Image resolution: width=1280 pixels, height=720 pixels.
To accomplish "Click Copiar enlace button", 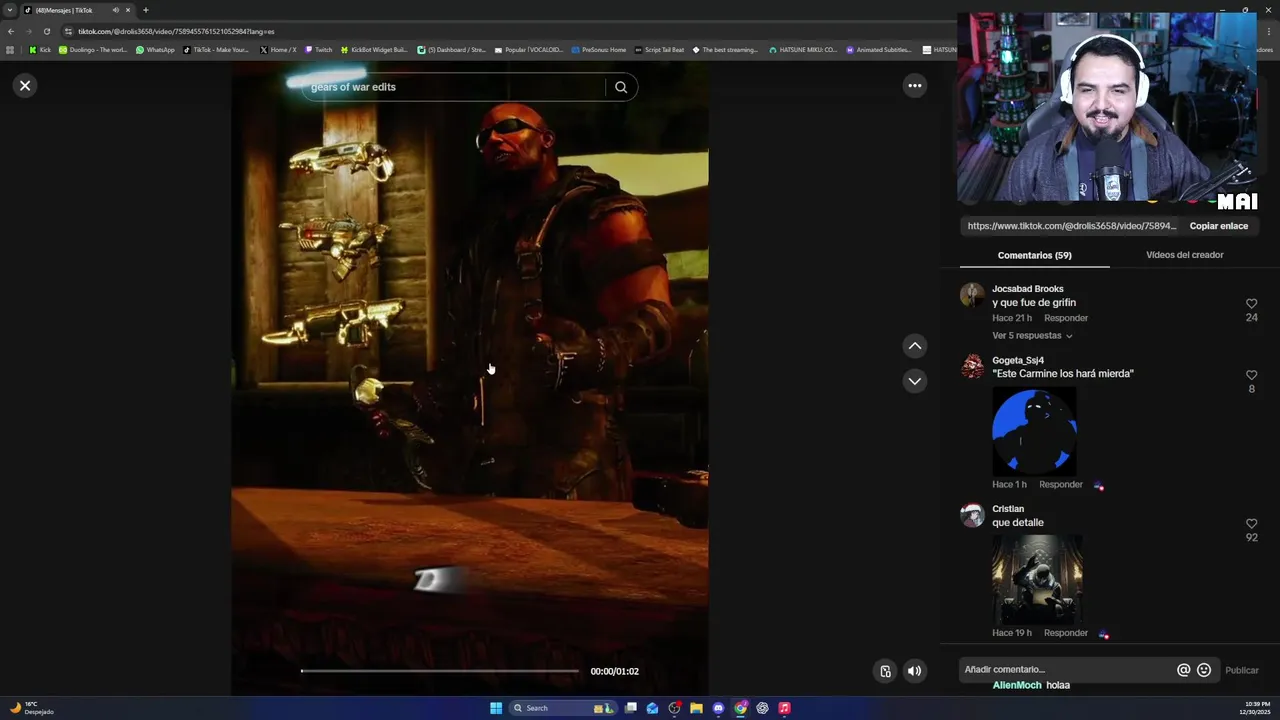I will point(1218,226).
